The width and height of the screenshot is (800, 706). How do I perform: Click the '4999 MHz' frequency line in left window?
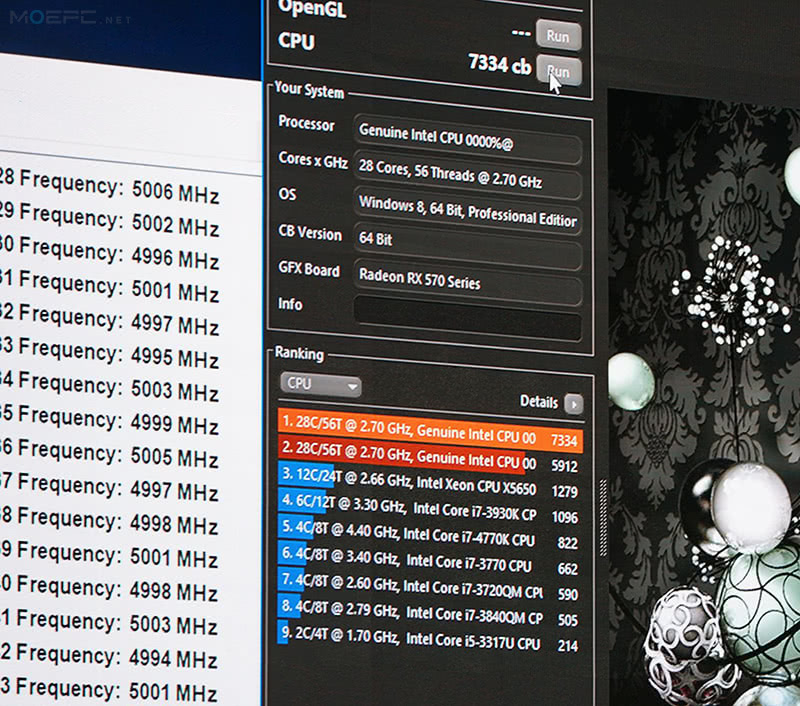point(110,419)
